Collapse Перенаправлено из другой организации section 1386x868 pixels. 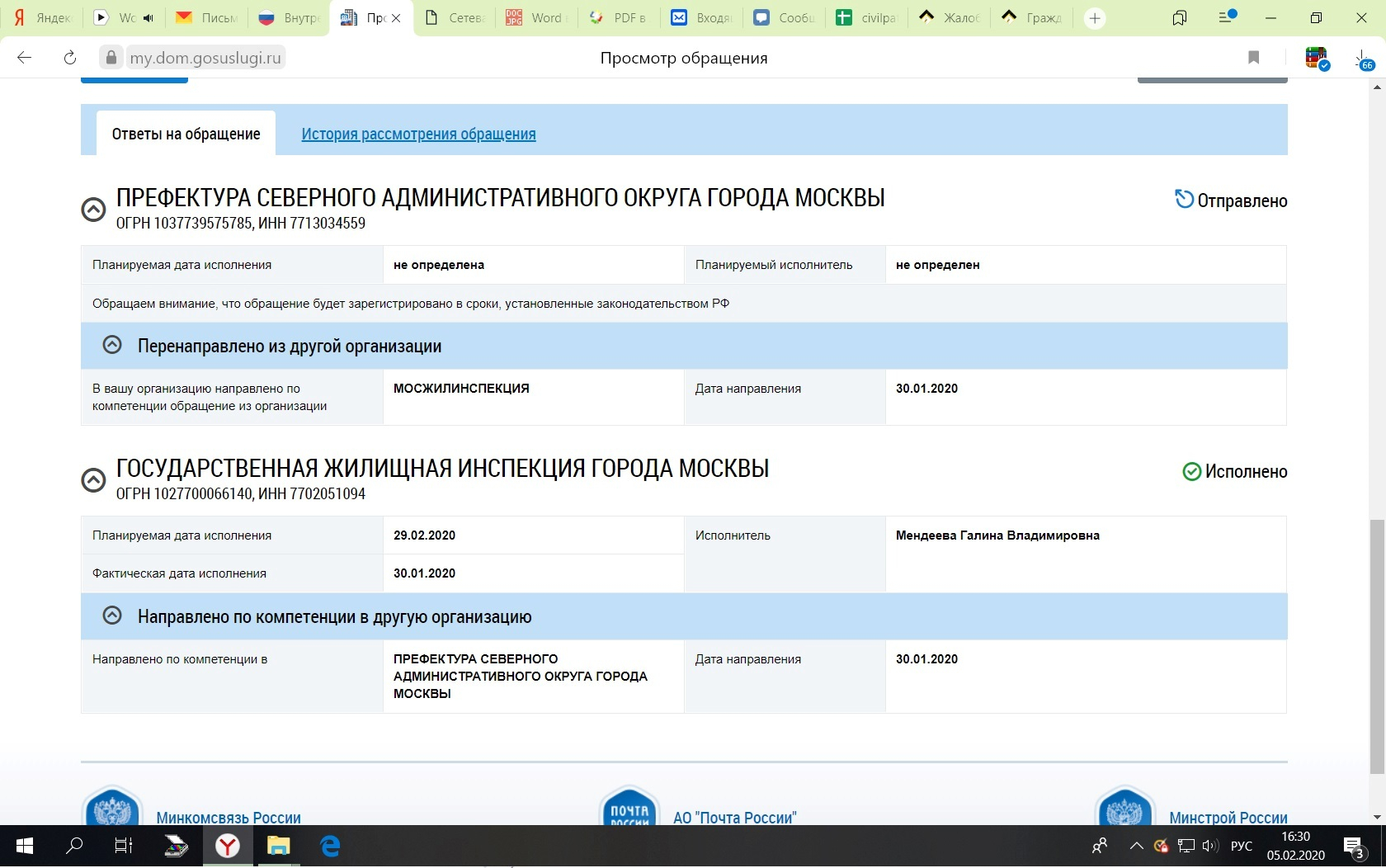[112, 346]
